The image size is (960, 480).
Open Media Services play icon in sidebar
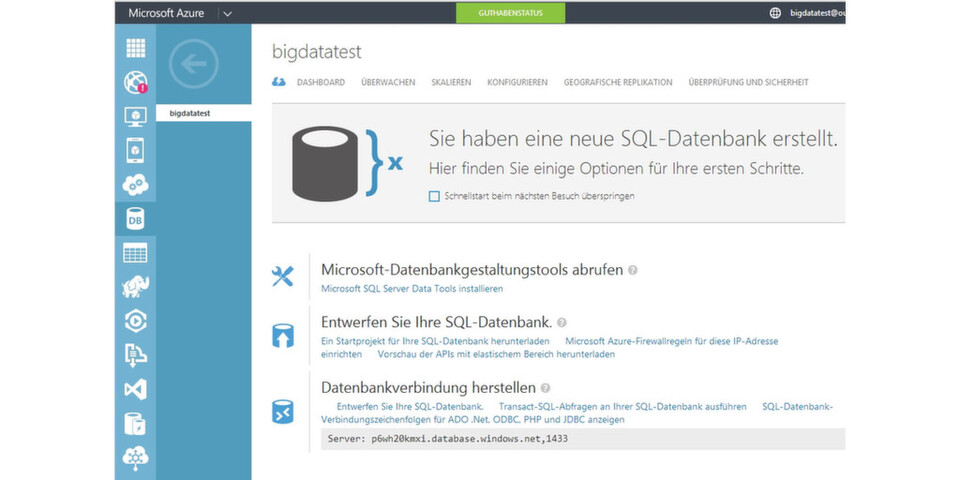[135, 321]
